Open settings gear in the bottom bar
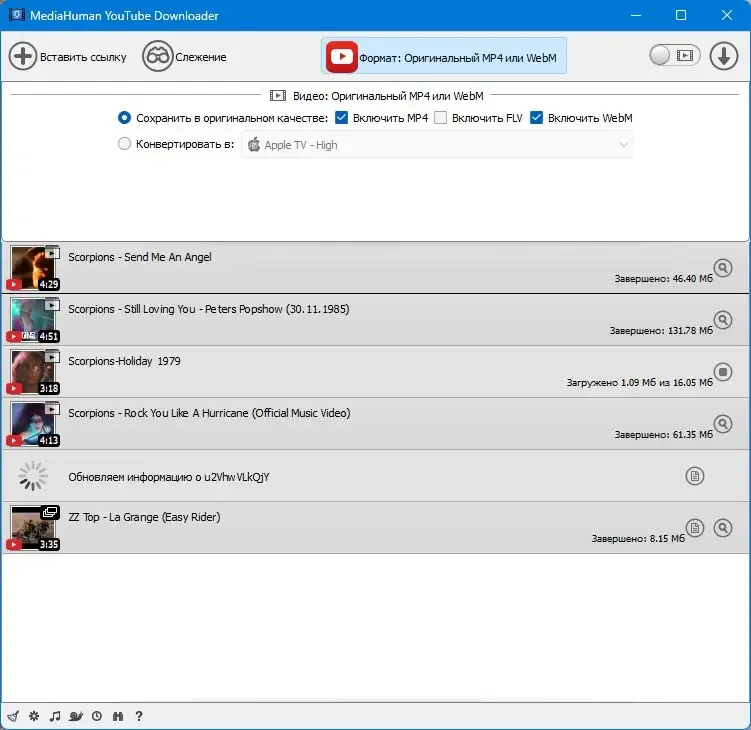Viewport: 751px width, 730px height. click(x=34, y=716)
